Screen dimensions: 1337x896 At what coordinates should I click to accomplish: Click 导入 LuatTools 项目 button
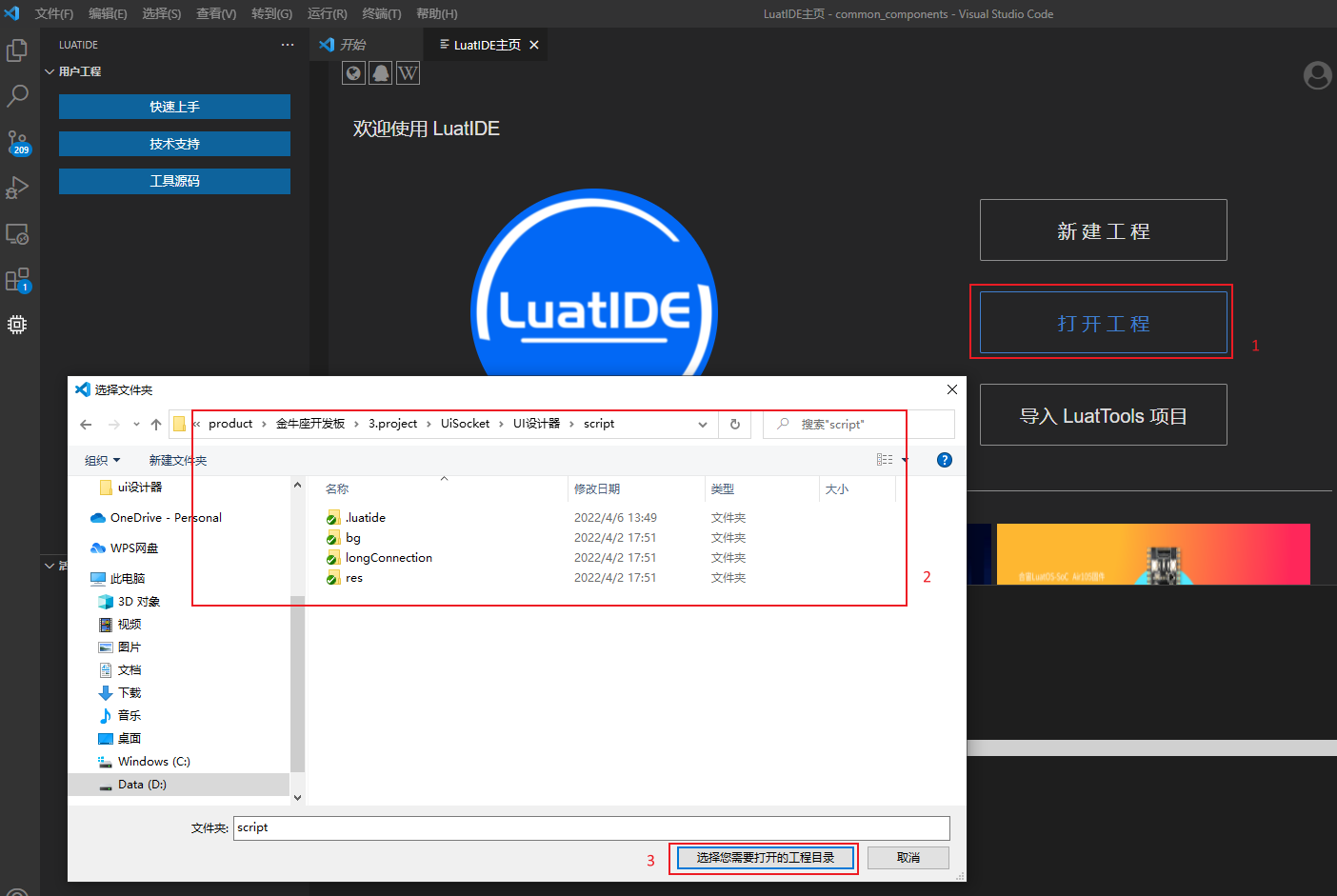pyautogui.click(x=1103, y=415)
